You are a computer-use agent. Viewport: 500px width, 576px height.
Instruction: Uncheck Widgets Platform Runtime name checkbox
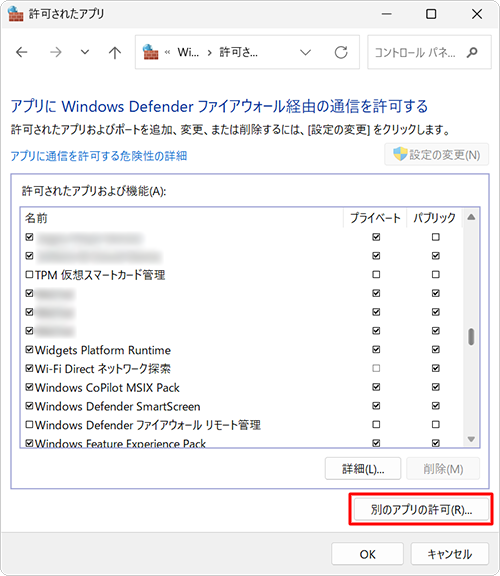29,349
